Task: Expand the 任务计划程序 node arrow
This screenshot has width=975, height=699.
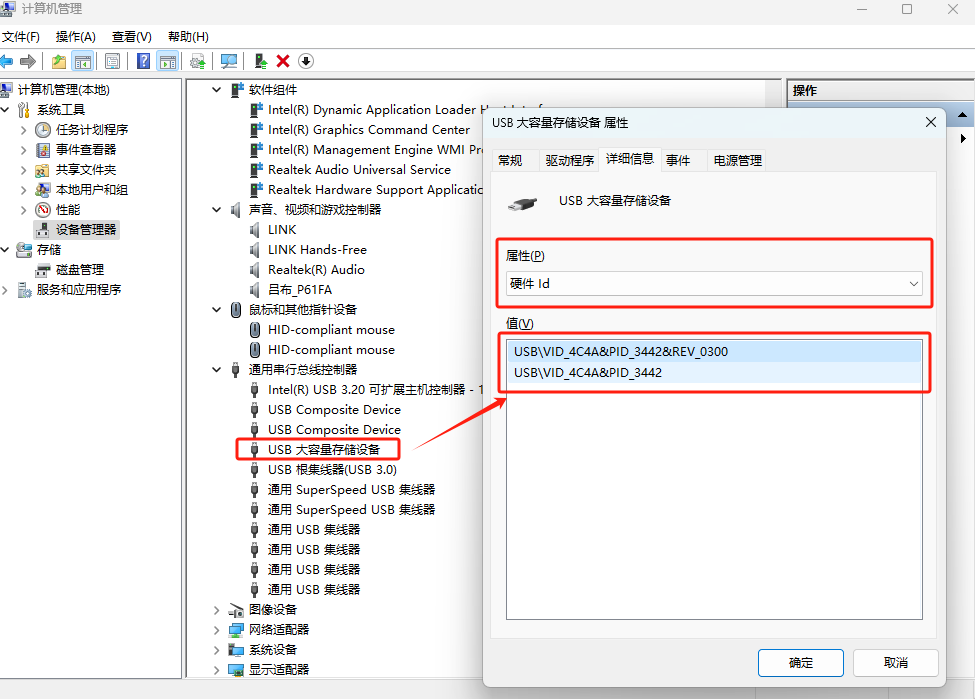Action: (24, 129)
